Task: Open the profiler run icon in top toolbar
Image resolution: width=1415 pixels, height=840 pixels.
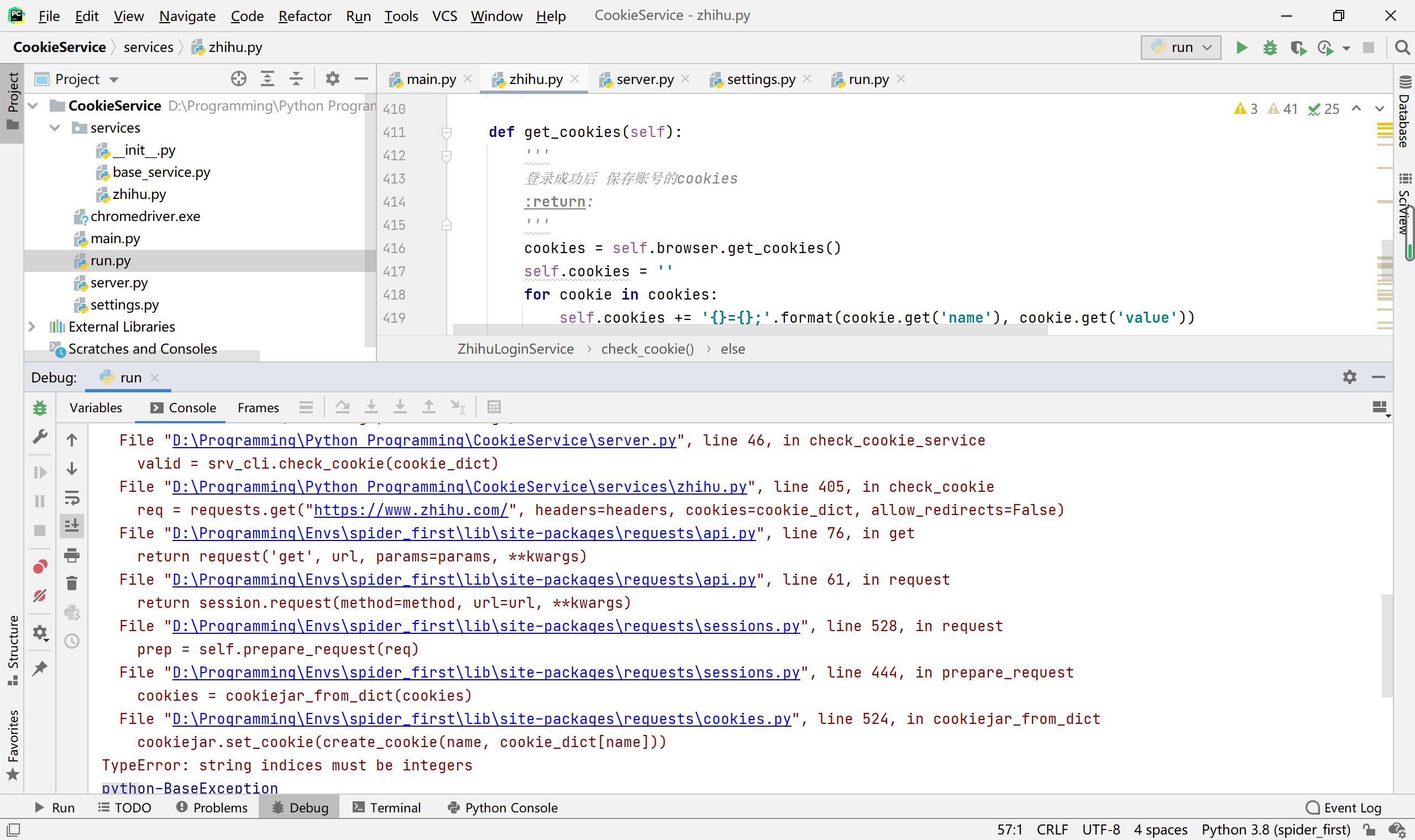Action: tap(1326, 48)
